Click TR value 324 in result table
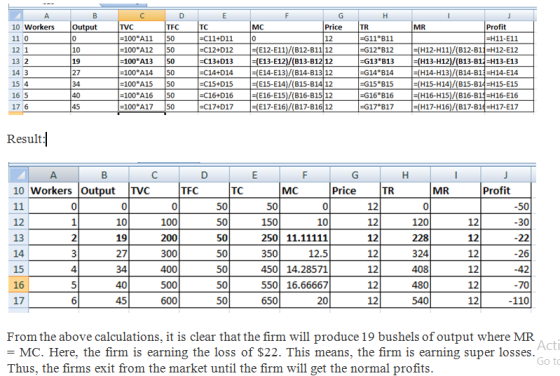 tap(405, 253)
